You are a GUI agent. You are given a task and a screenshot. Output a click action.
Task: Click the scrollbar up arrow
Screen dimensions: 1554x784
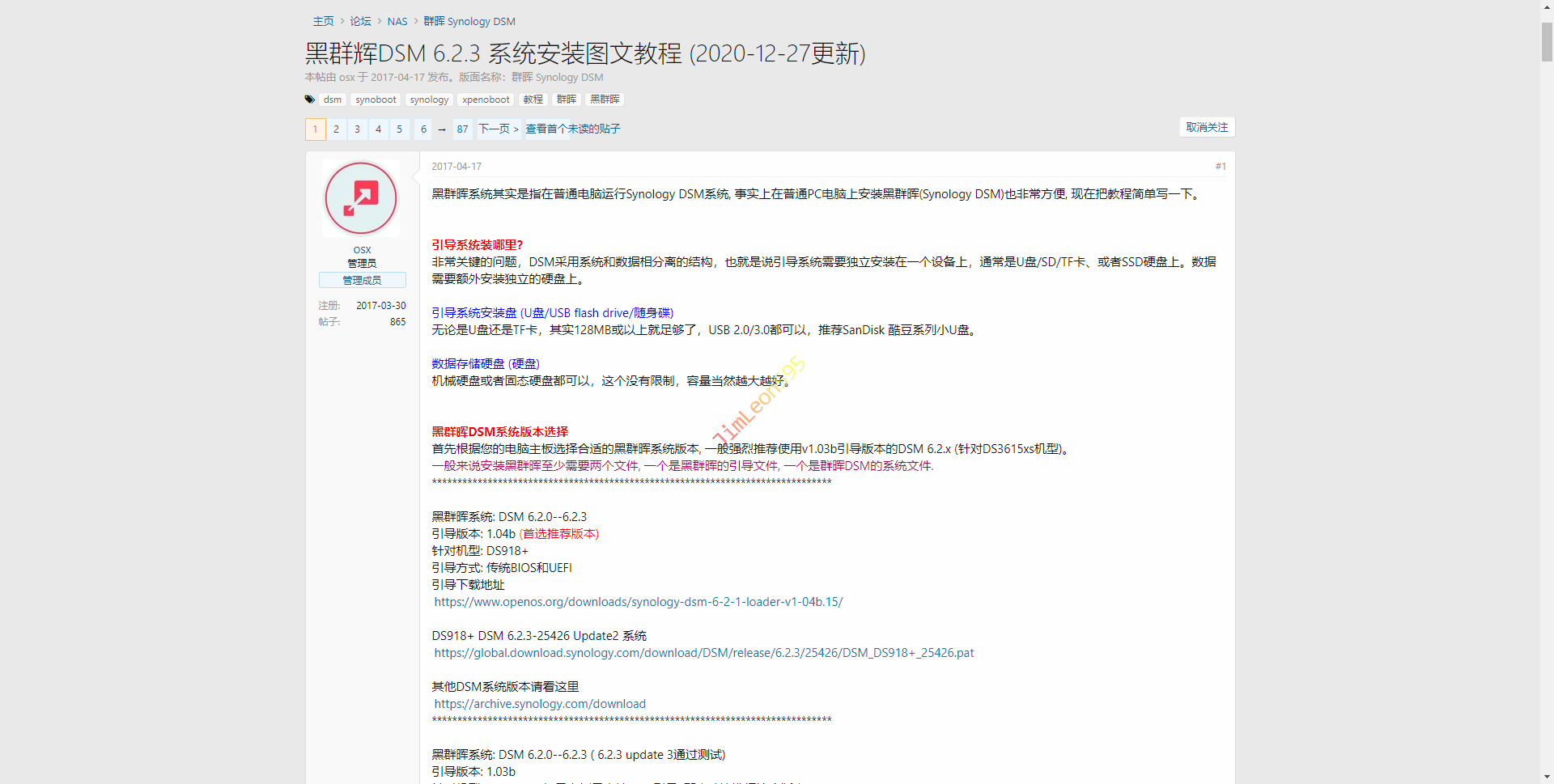tap(1547, 6)
